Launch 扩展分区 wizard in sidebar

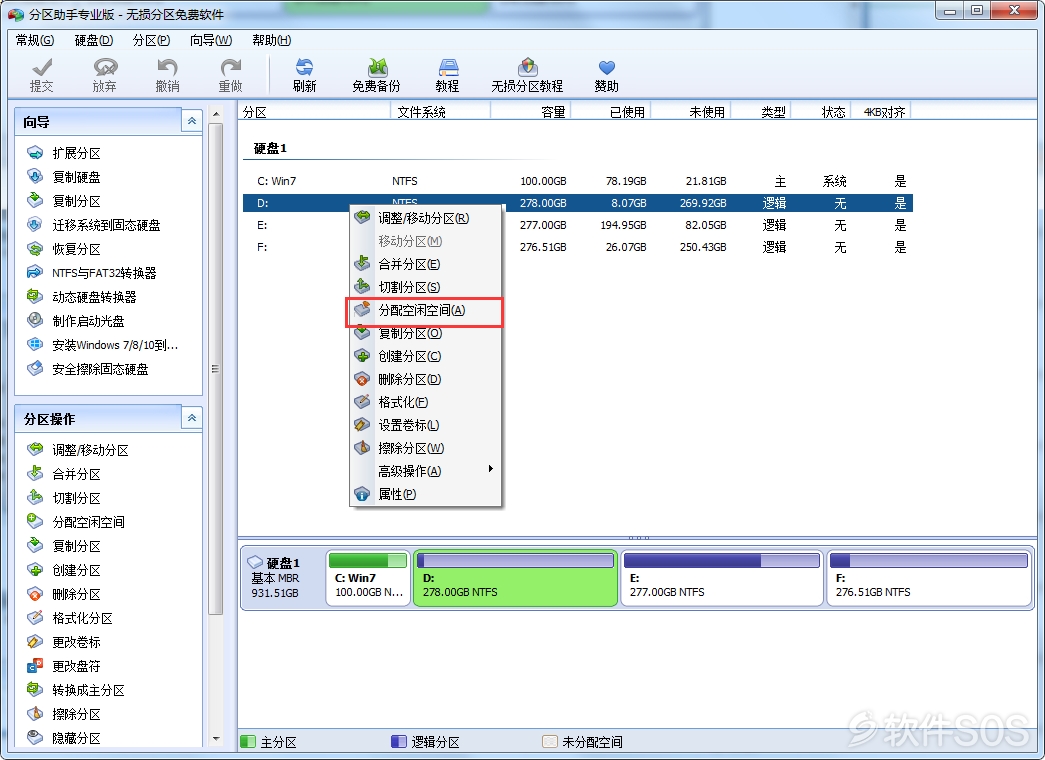pyautogui.click(x=64, y=153)
